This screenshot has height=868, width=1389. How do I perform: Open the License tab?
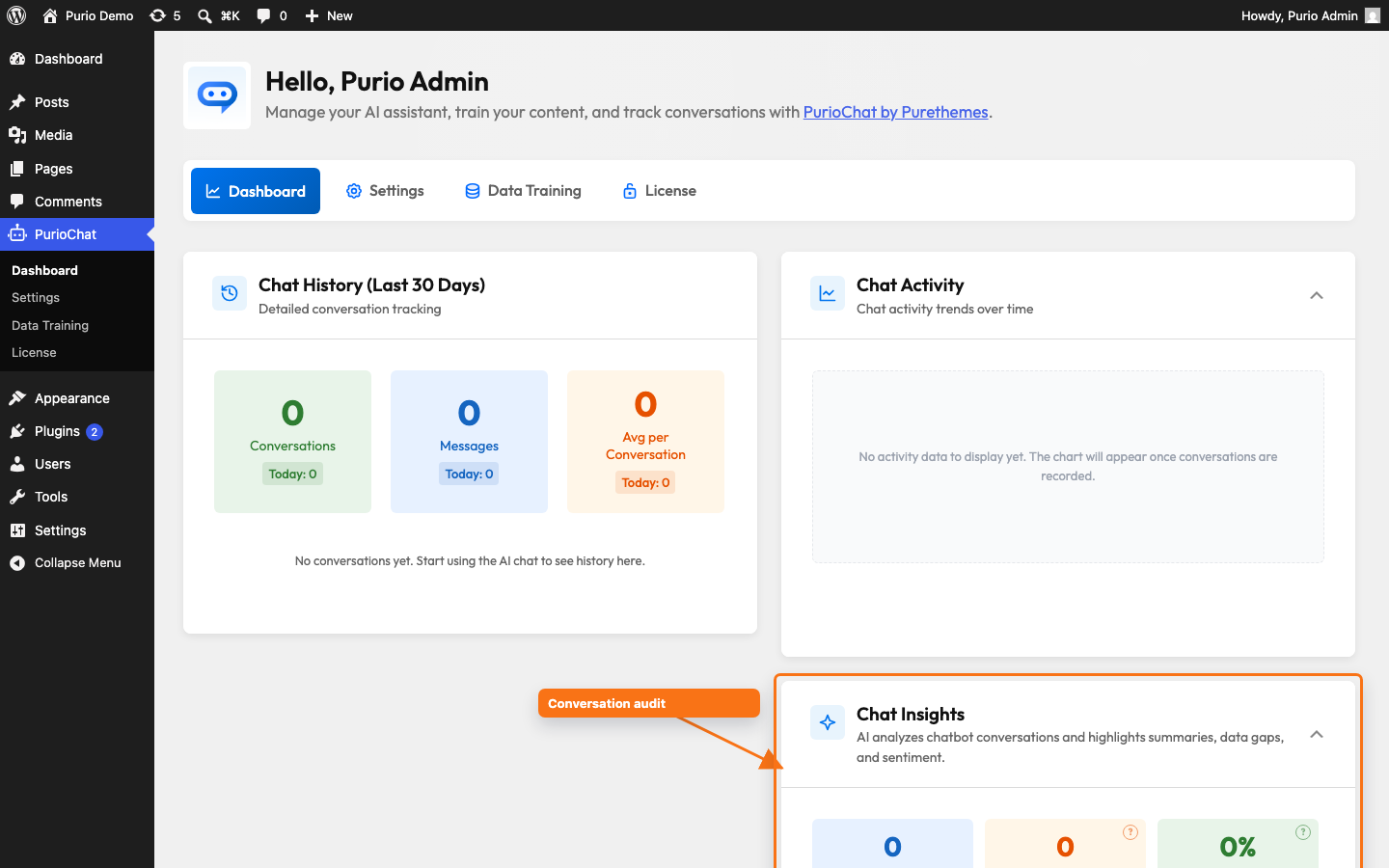pyautogui.click(x=659, y=191)
